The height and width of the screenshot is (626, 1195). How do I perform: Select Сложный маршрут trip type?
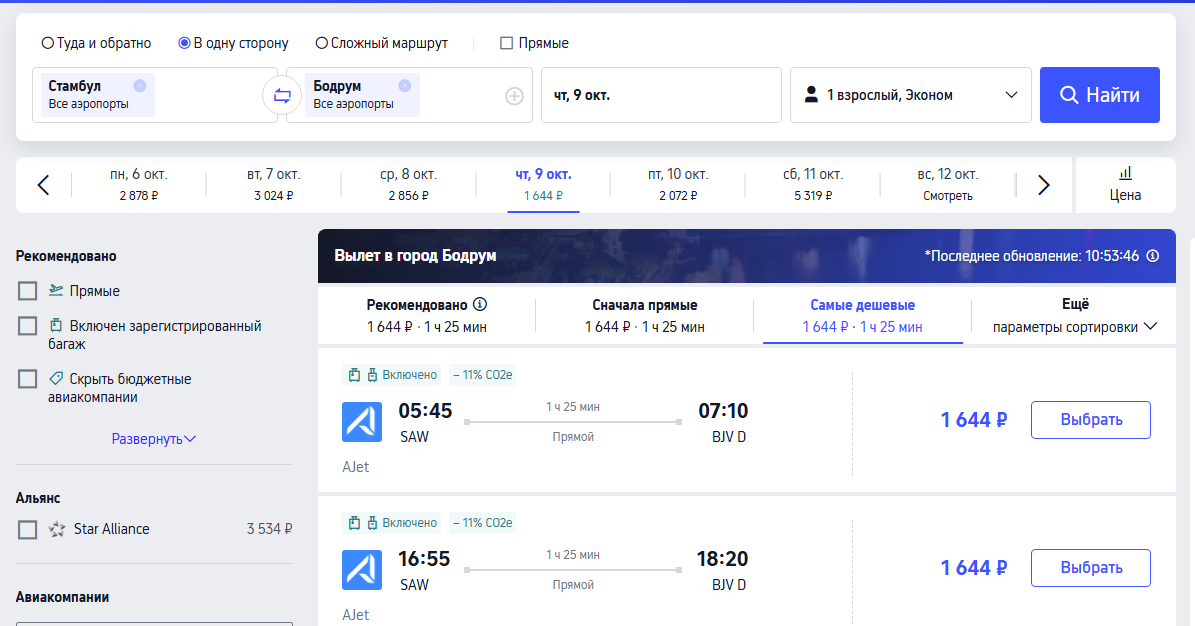pyautogui.click(x=382, y=43)
